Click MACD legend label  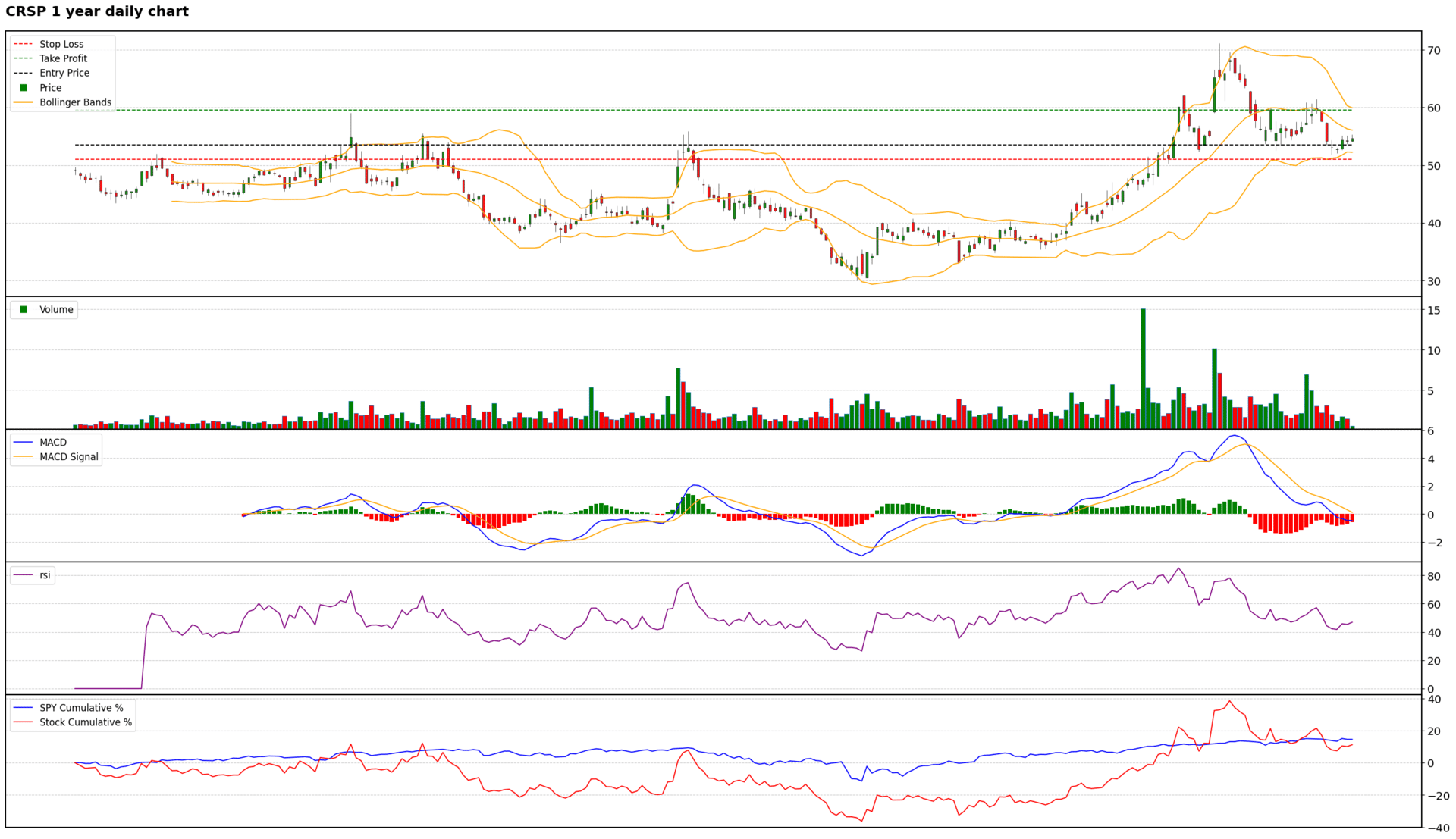(x=53, y=442)
